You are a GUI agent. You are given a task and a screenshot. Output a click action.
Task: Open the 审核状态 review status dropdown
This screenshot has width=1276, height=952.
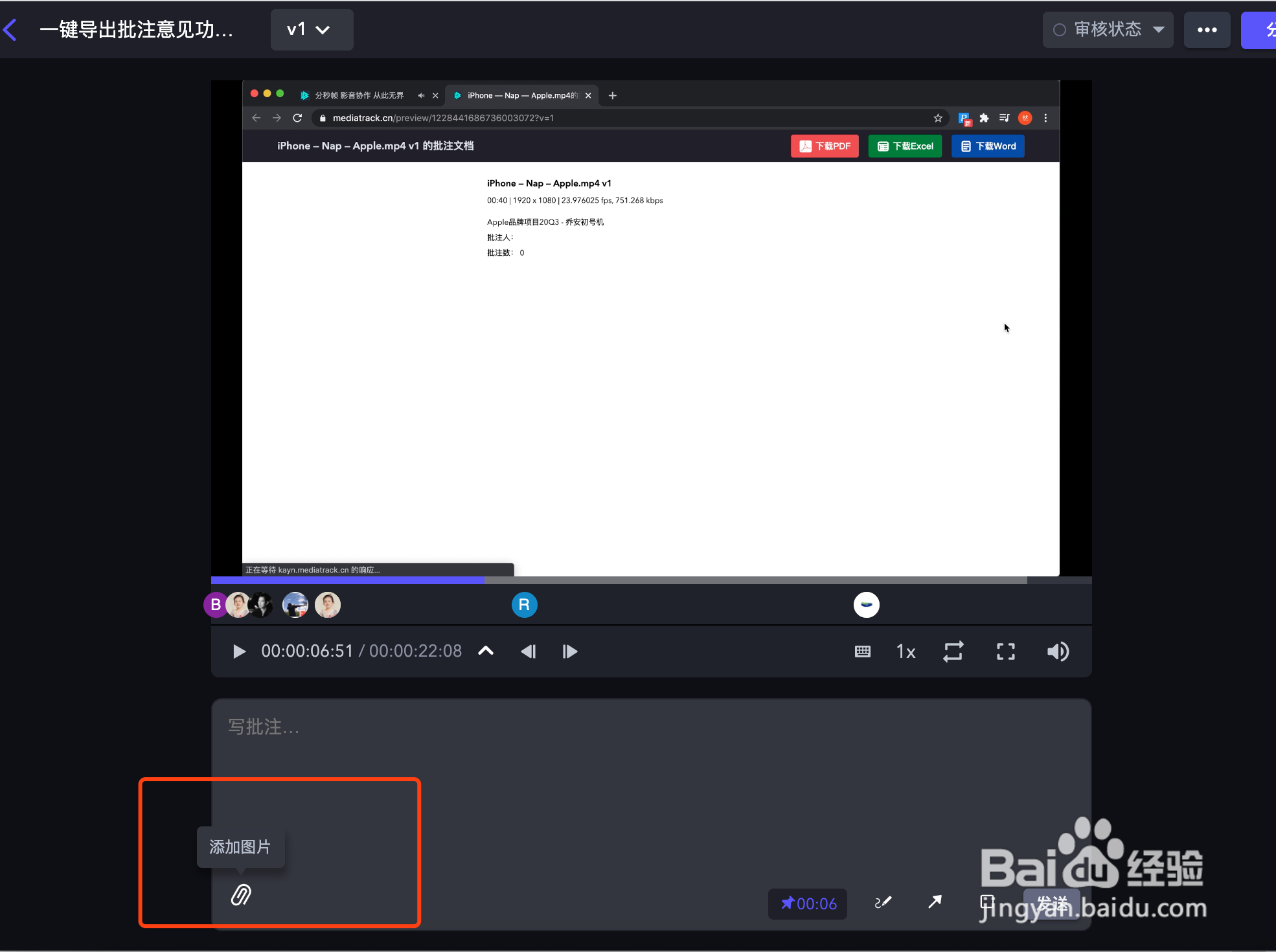(1108, 30)
